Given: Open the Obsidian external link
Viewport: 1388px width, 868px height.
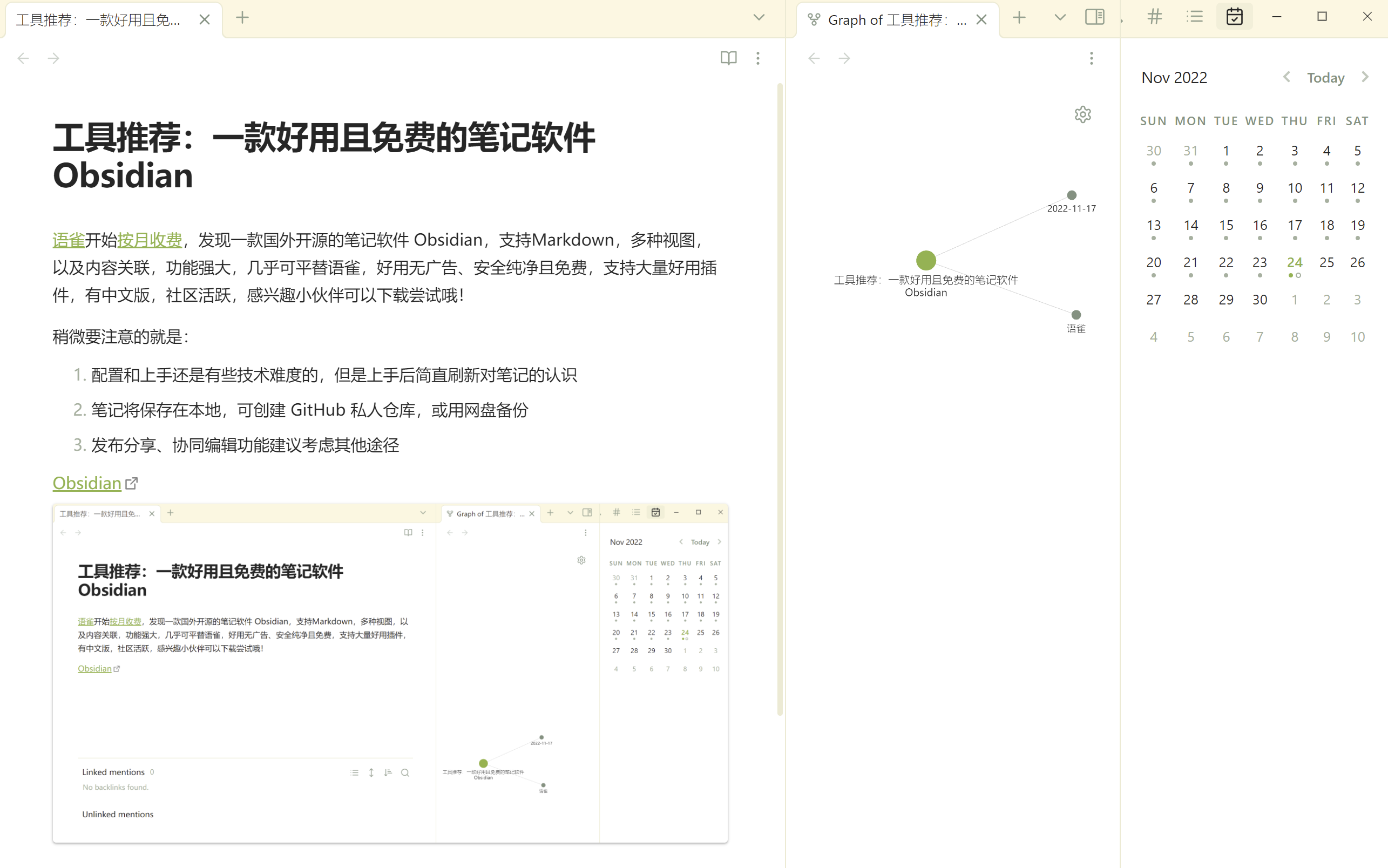Looking at the screenshot, I should point(87,483).
